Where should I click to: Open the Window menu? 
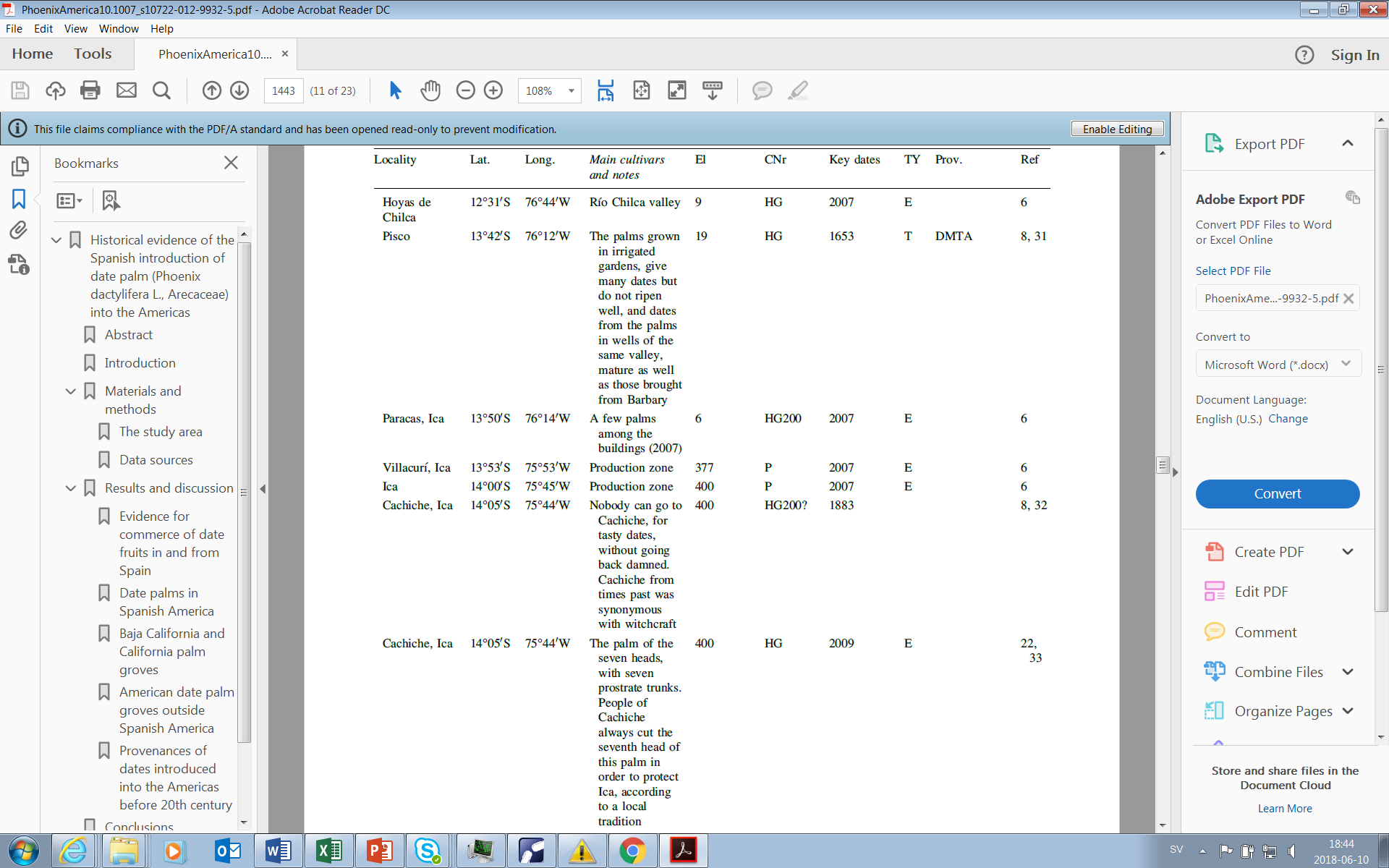pyautogui.click(x=119, y=29)
